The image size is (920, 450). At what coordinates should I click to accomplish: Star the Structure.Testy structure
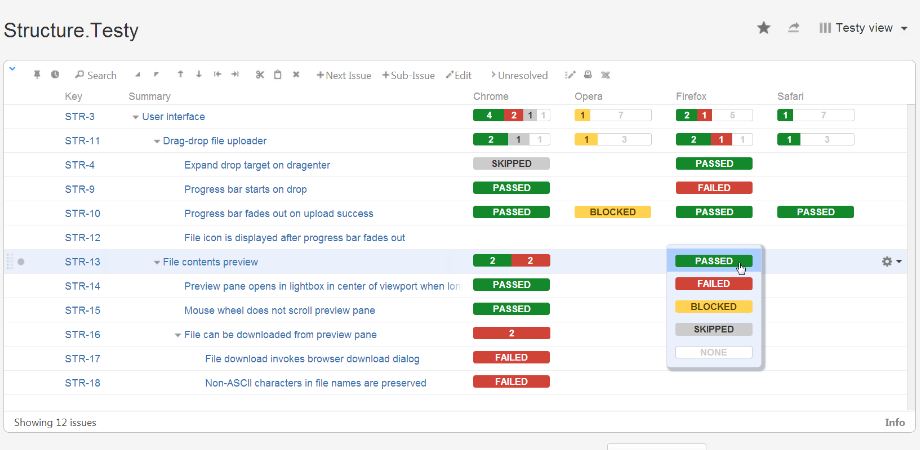763,28
